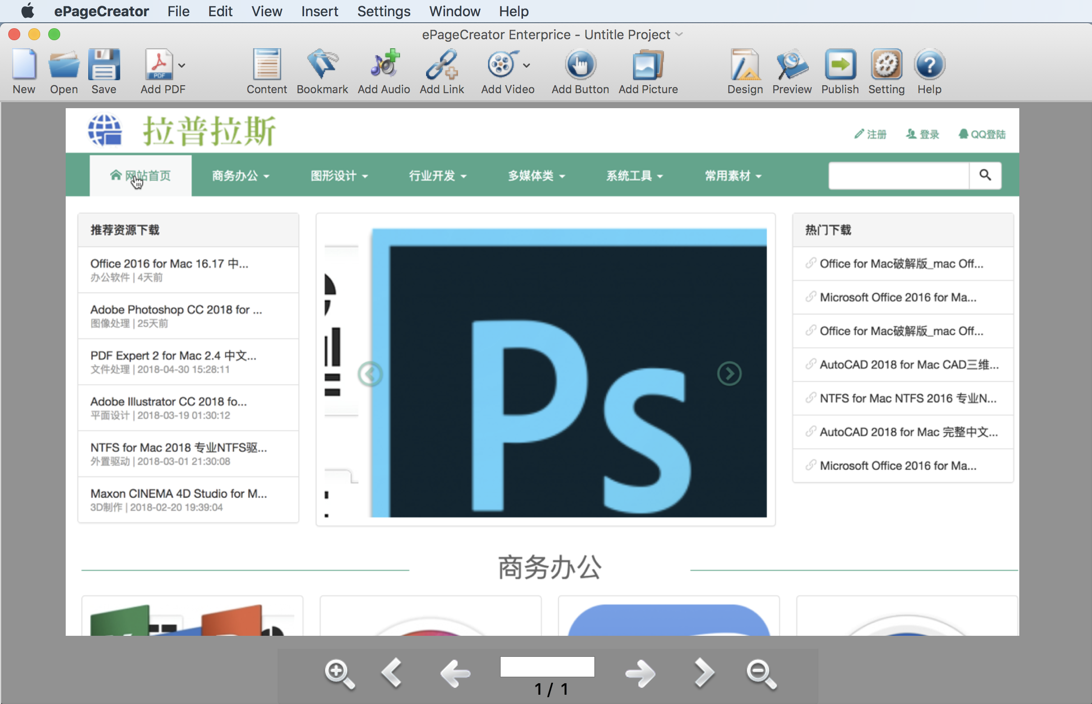Zoom in with the bottom magnifier icon
Screen dimensions: 1092x704
click(x=339, y=674)
